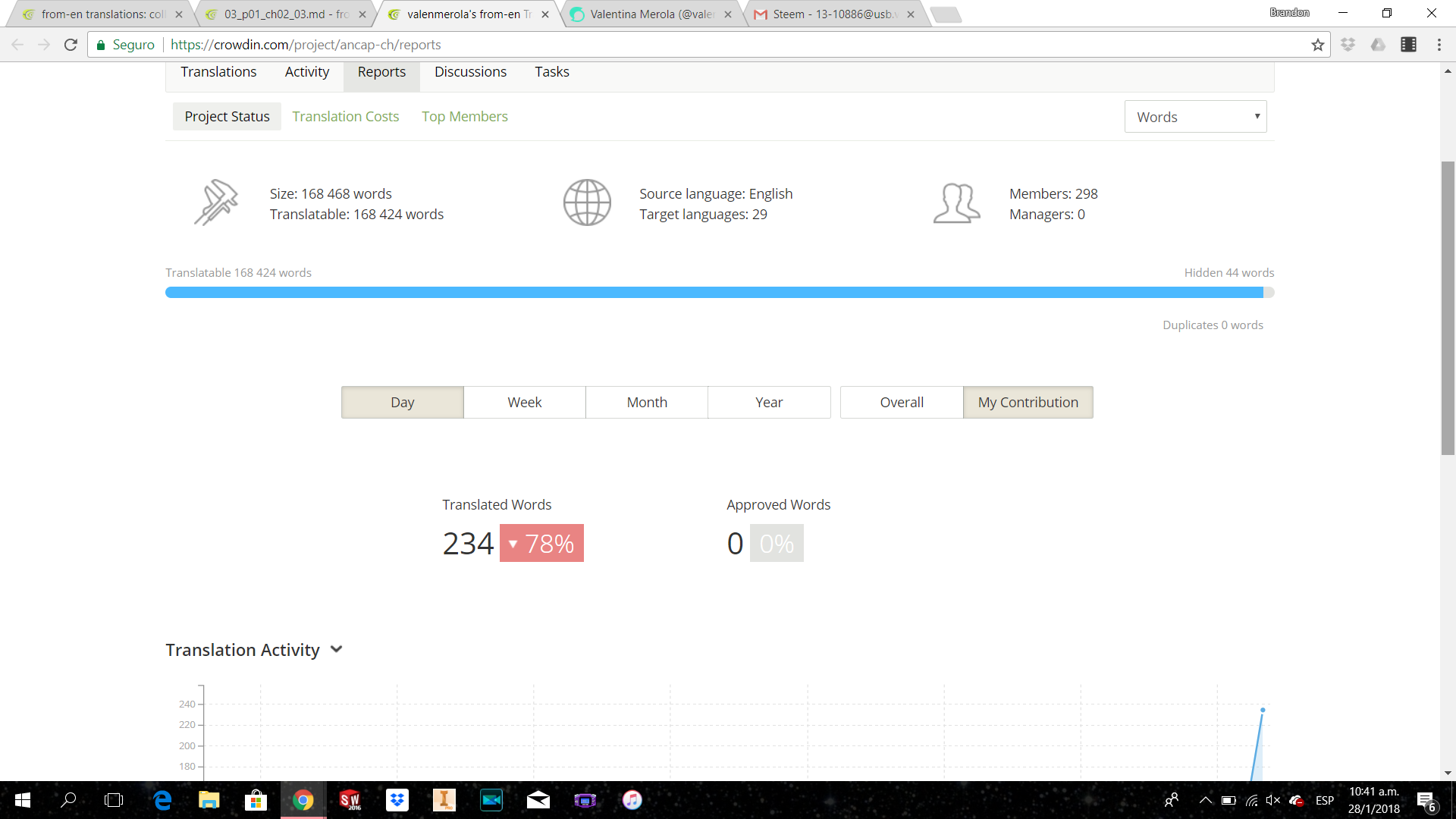
Task: Open Microsoft Edge from taskbar
Action: (162, 800)
